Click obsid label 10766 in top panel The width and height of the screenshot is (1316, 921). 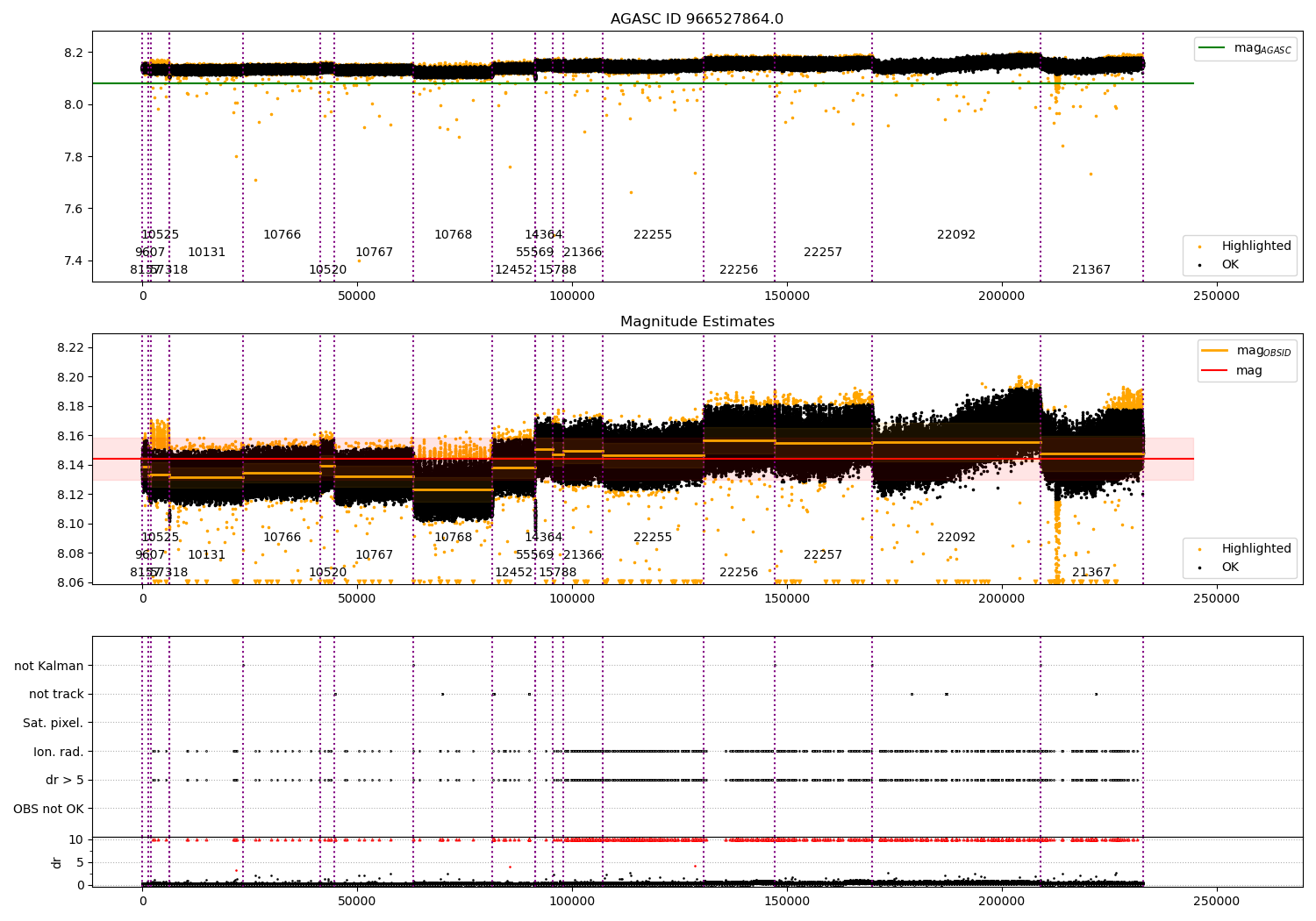[x=282, y=235]
